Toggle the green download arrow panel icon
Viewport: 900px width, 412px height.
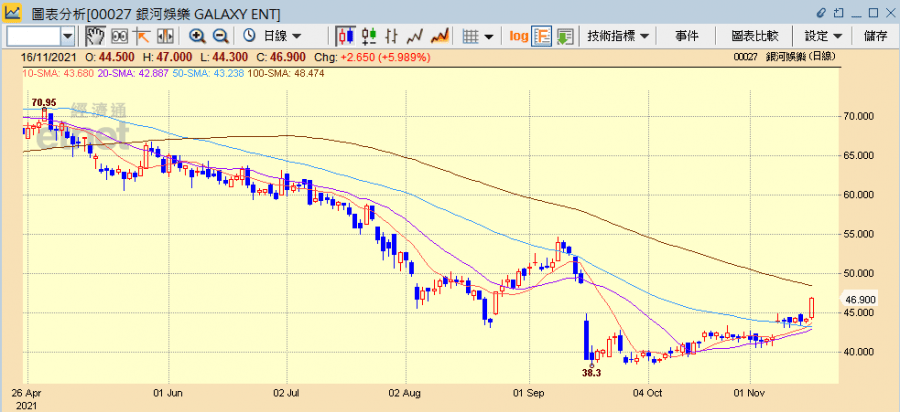click(x=565, y=36)
